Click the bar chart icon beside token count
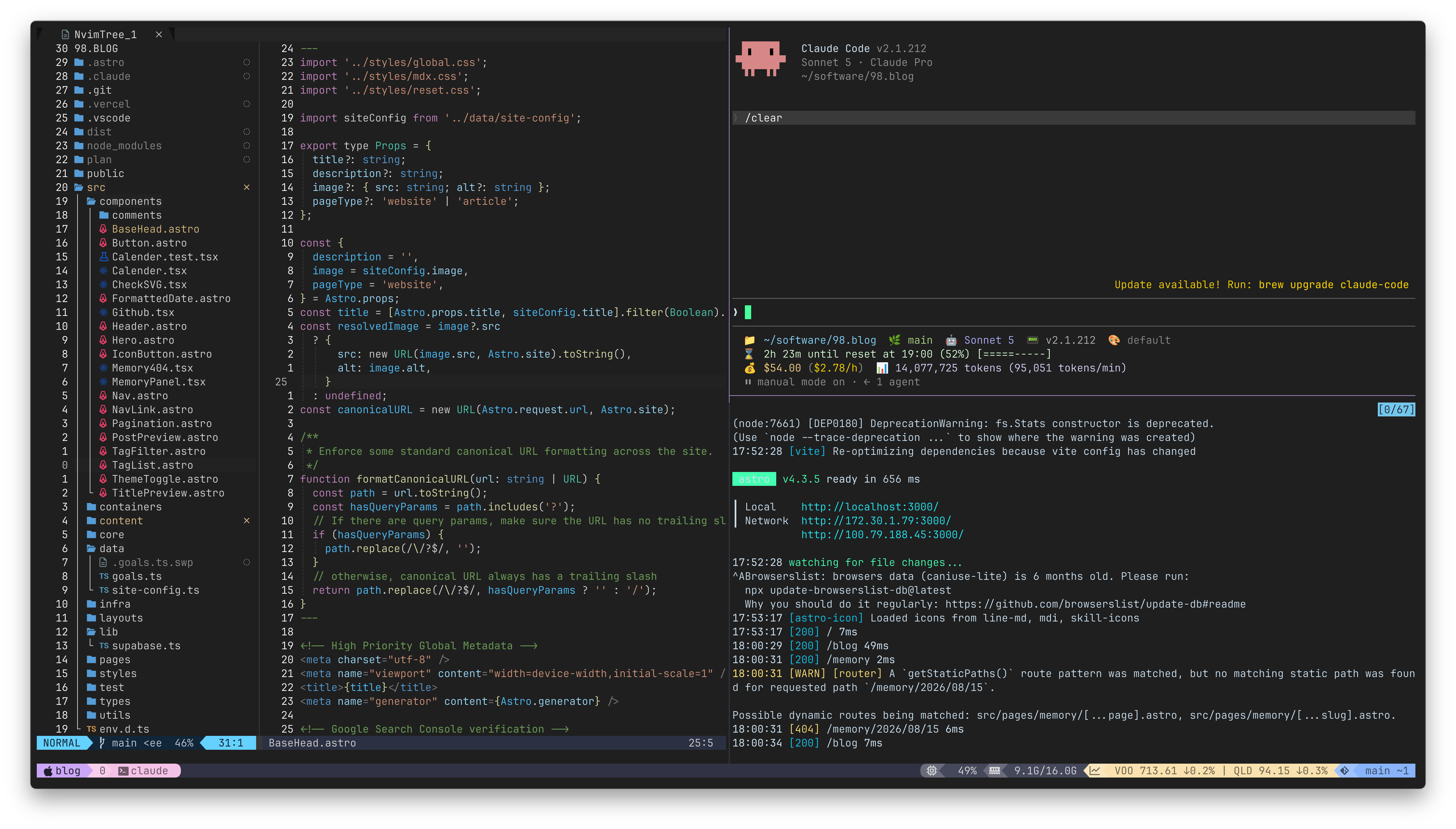The height and width of the screenshot is (829, 1456). click(882, 368)
